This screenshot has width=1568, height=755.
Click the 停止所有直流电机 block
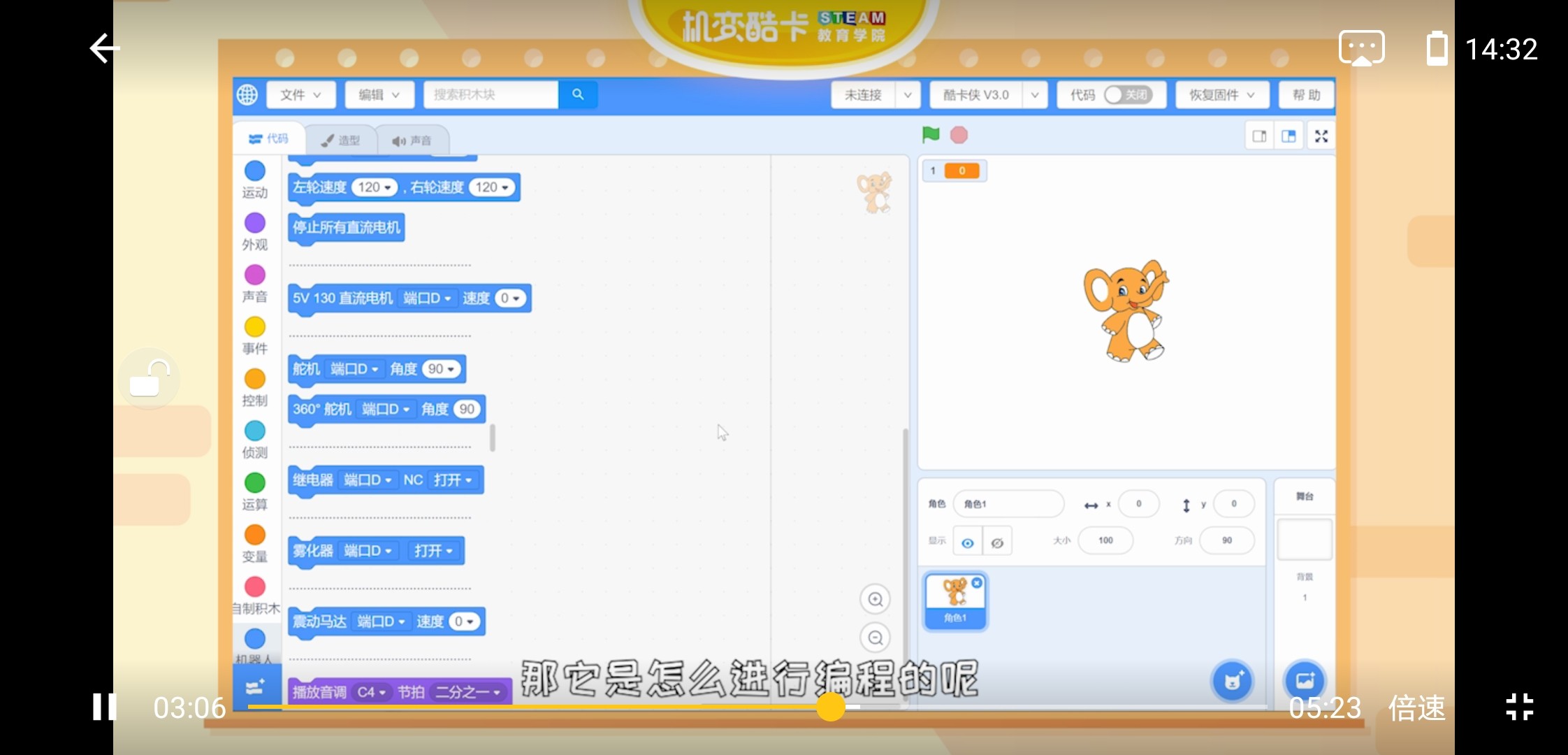(x=347, y=228)
